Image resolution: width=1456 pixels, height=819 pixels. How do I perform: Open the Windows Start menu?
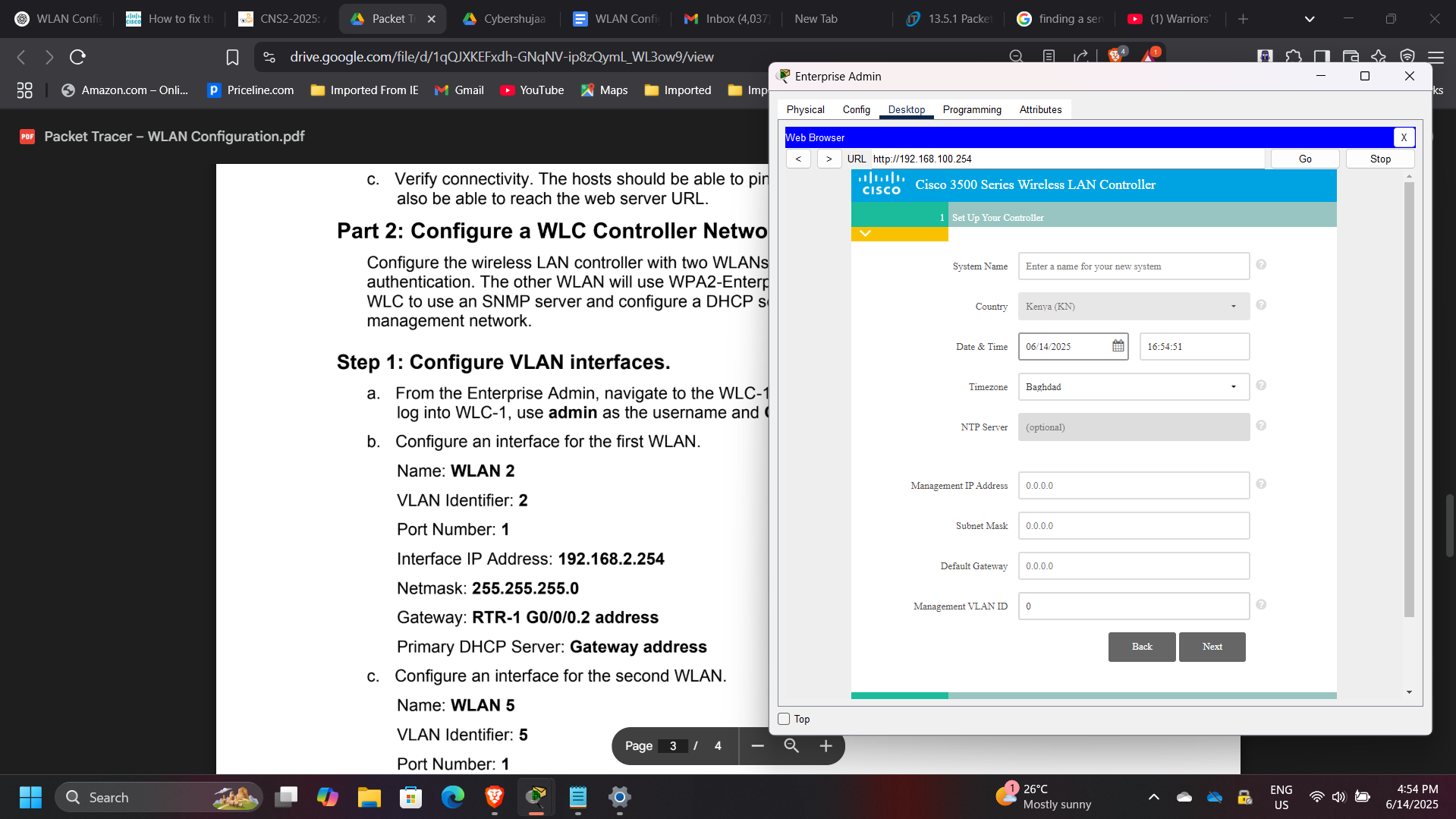30,797
